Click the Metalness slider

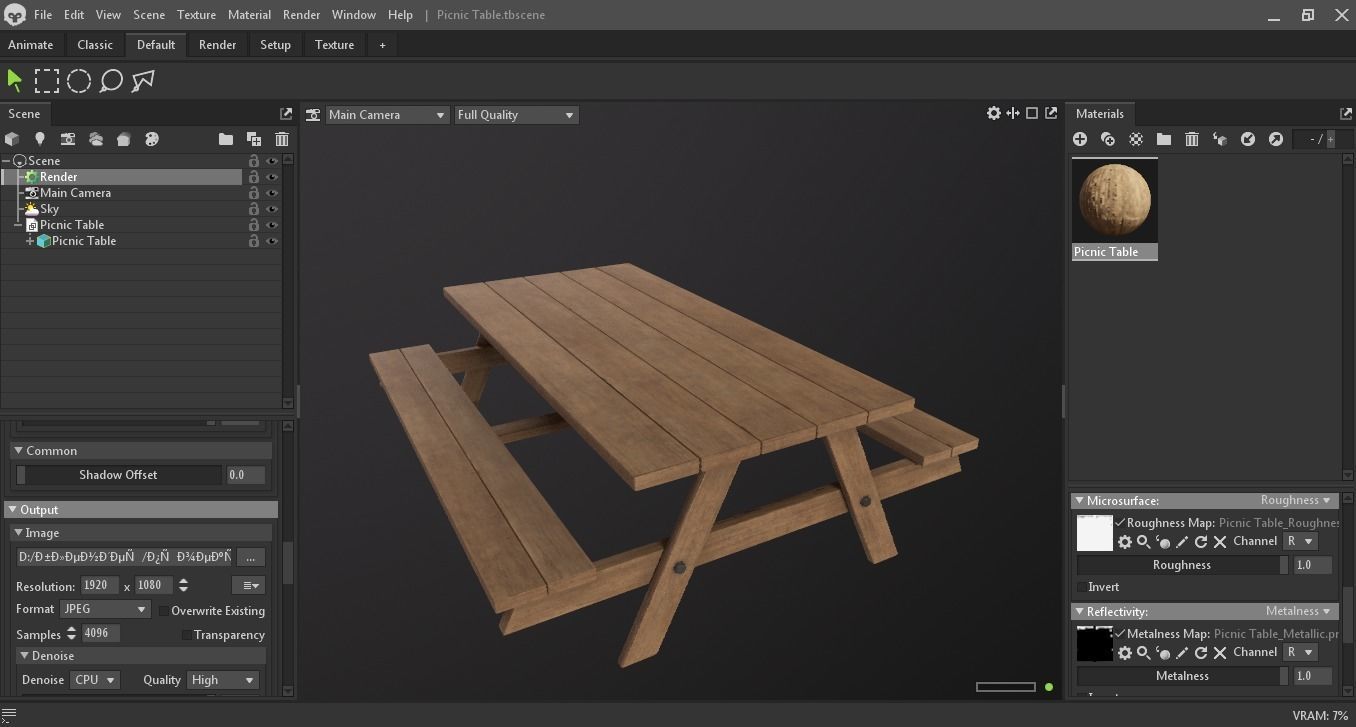tap(1182, 676)
